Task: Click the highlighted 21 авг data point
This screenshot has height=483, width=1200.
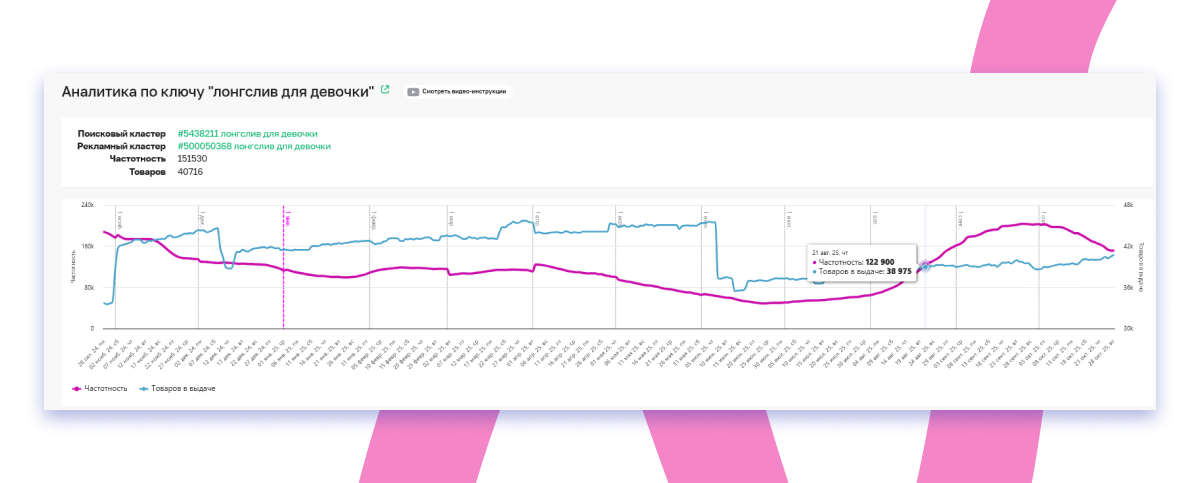Action: 925,266
